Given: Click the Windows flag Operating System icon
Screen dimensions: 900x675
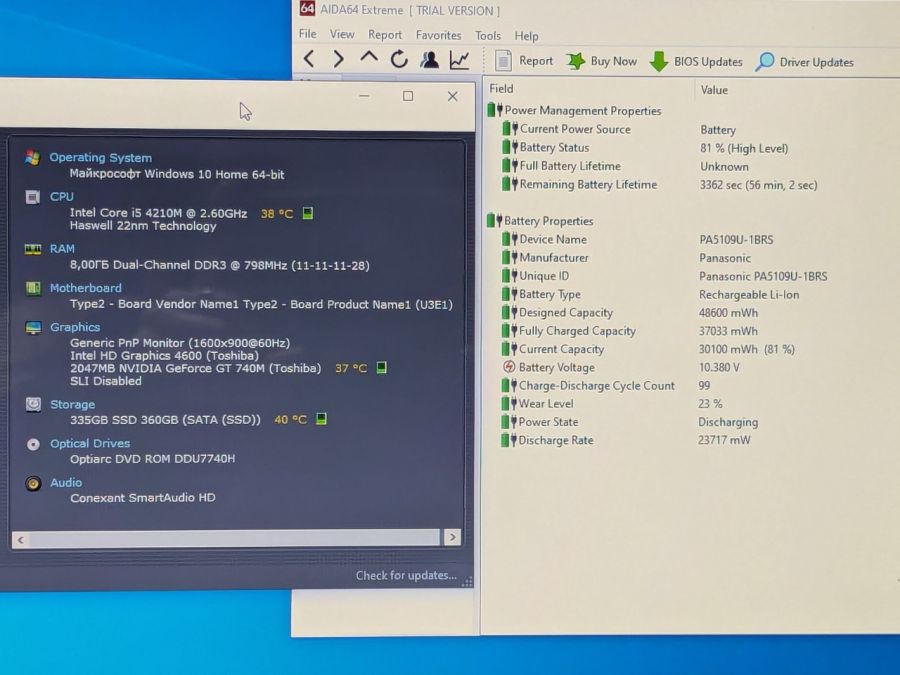Looking at the screenshot, I should click(33, 158).
